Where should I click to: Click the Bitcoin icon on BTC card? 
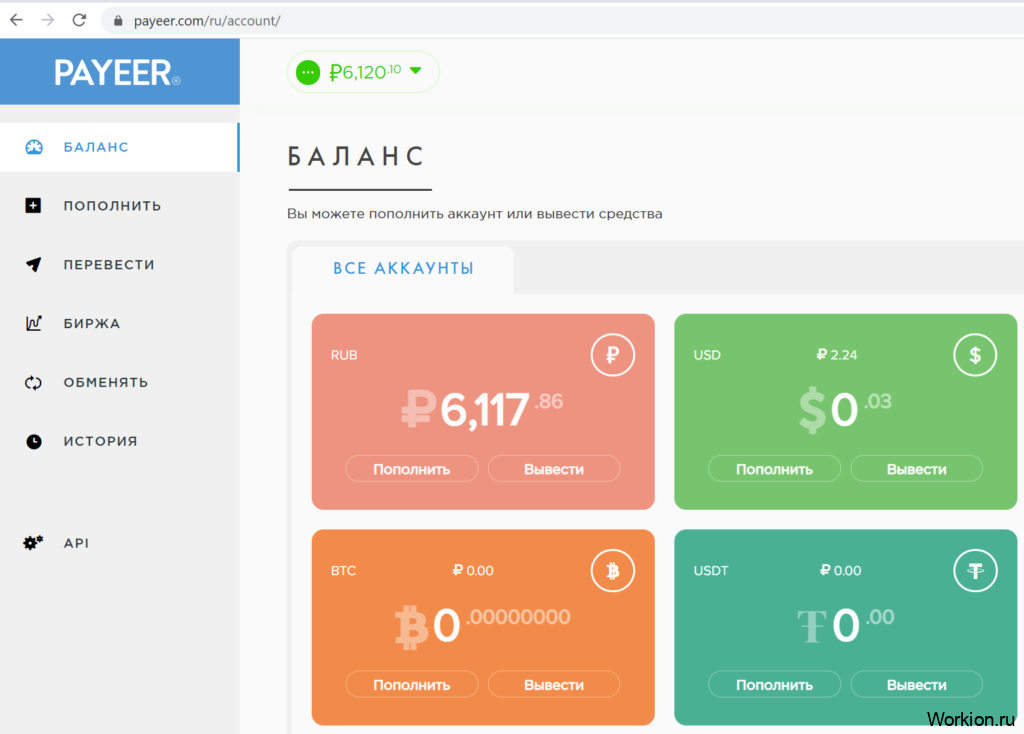(x=612, y=571)
